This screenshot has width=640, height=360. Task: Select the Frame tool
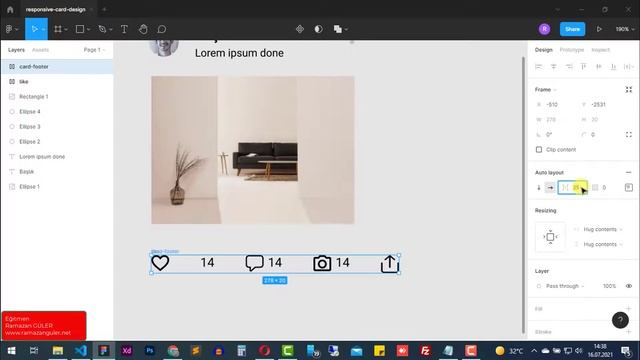point(58,29)
